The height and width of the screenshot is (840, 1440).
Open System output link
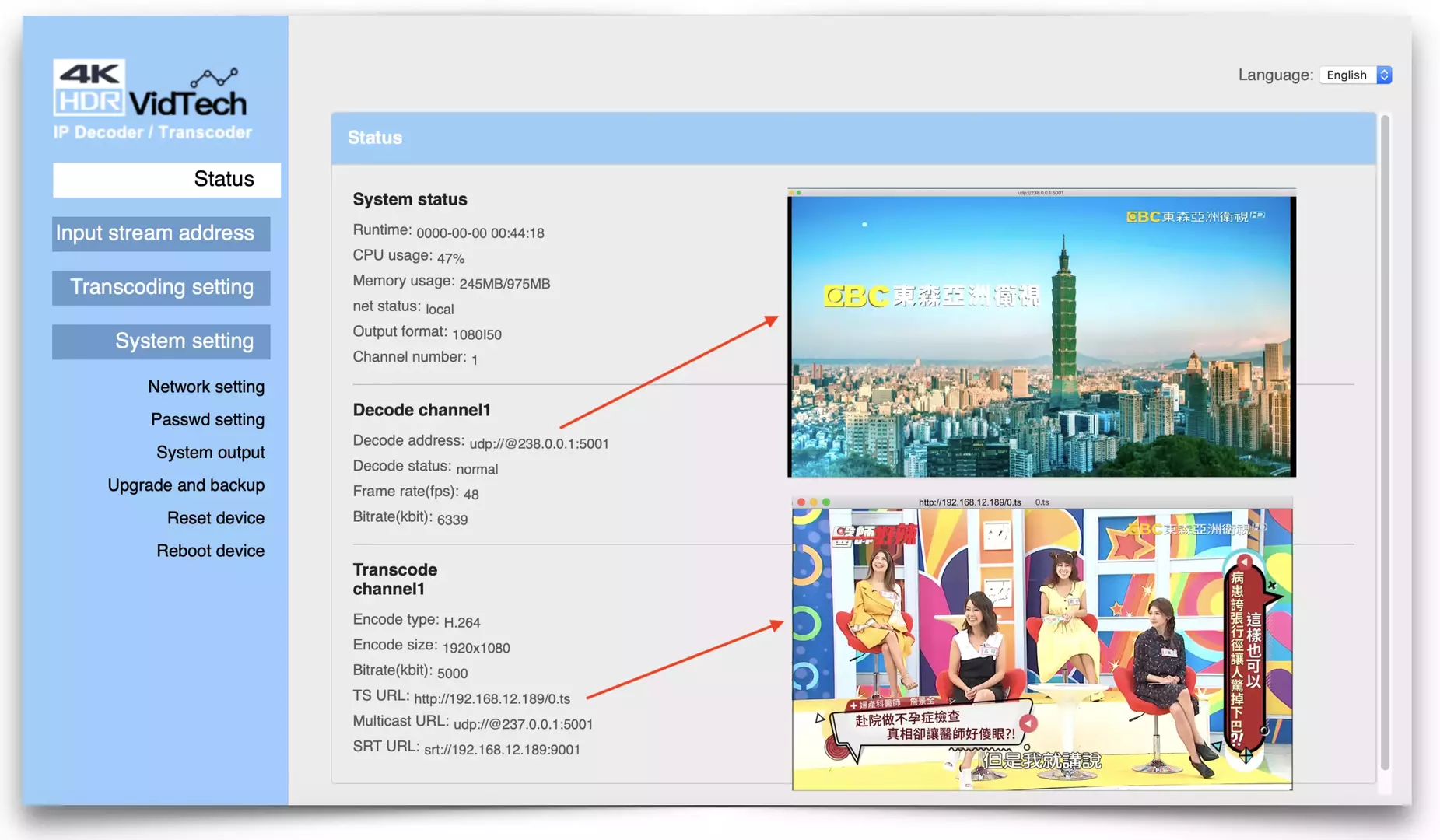(x=210, y=452)
